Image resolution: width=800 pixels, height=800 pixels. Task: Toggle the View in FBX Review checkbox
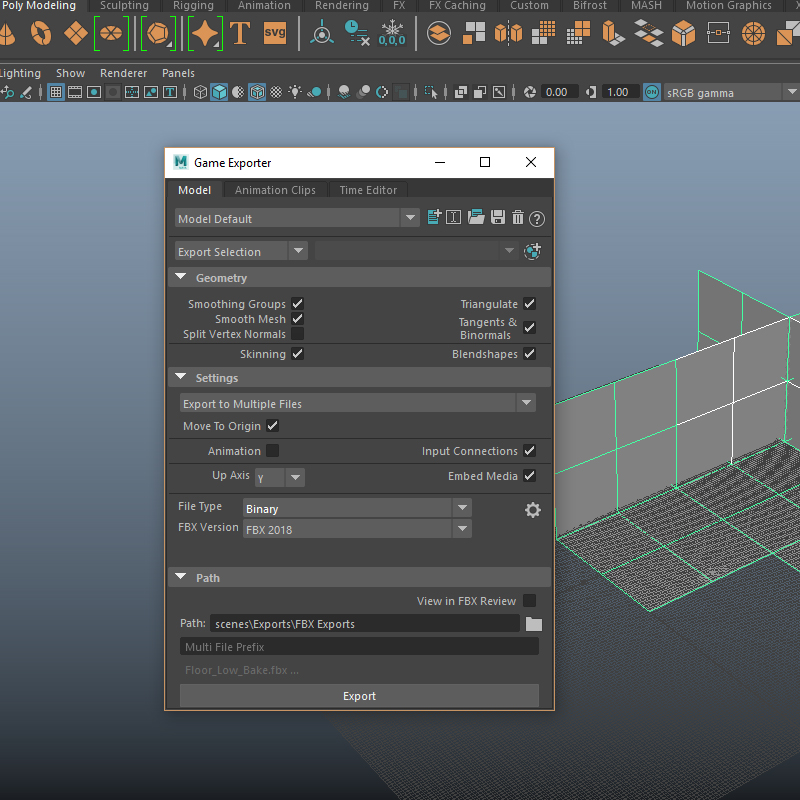tap(529, 600)
